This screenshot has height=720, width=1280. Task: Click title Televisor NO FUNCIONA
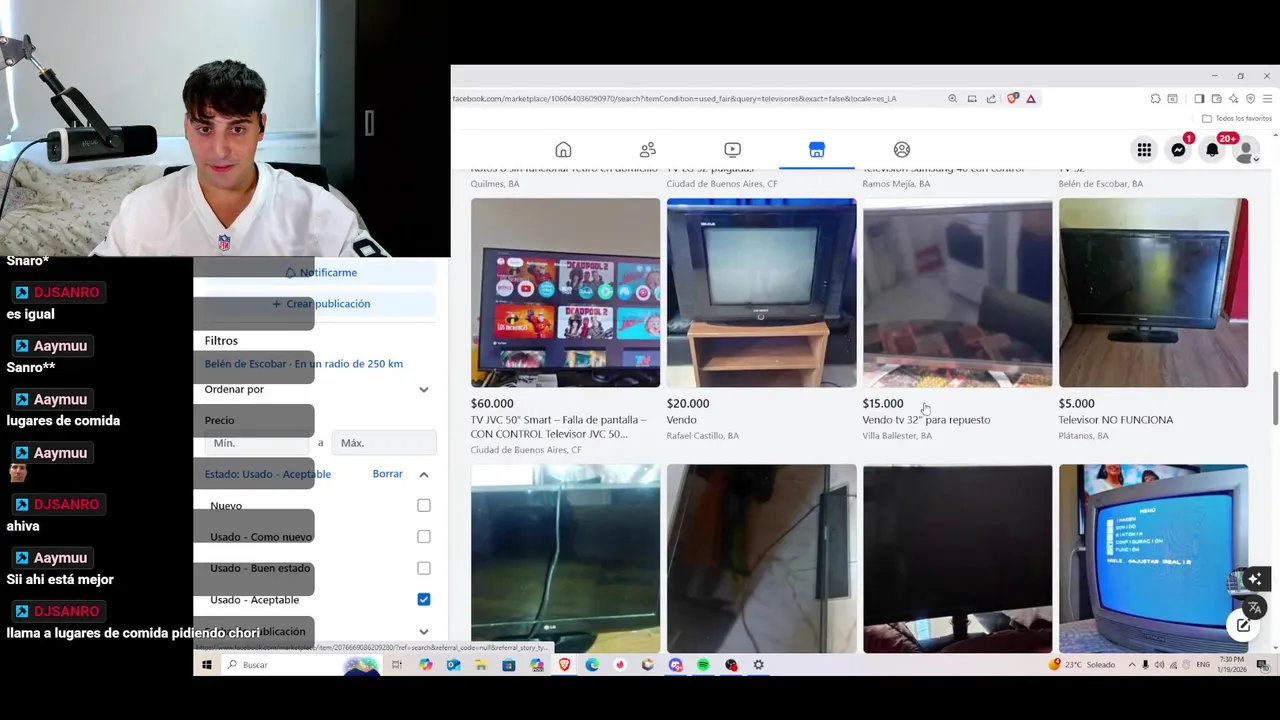click(x=1116, y=420)
